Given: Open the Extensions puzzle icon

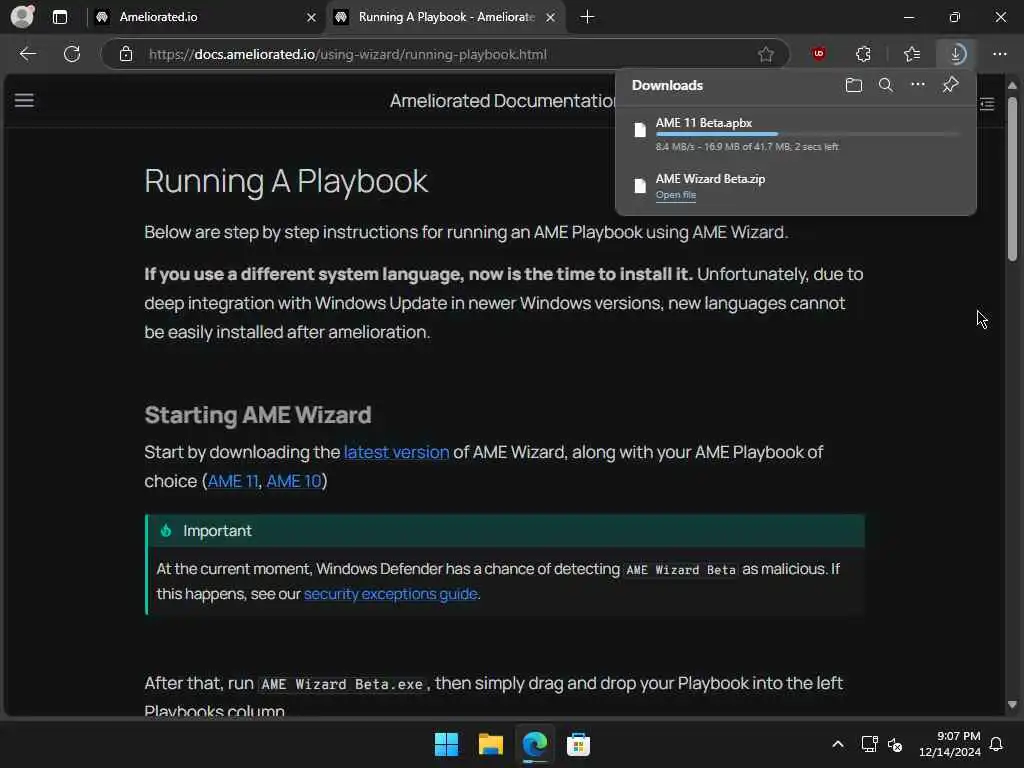Looking at the screenshot, I should pos(863,54).
